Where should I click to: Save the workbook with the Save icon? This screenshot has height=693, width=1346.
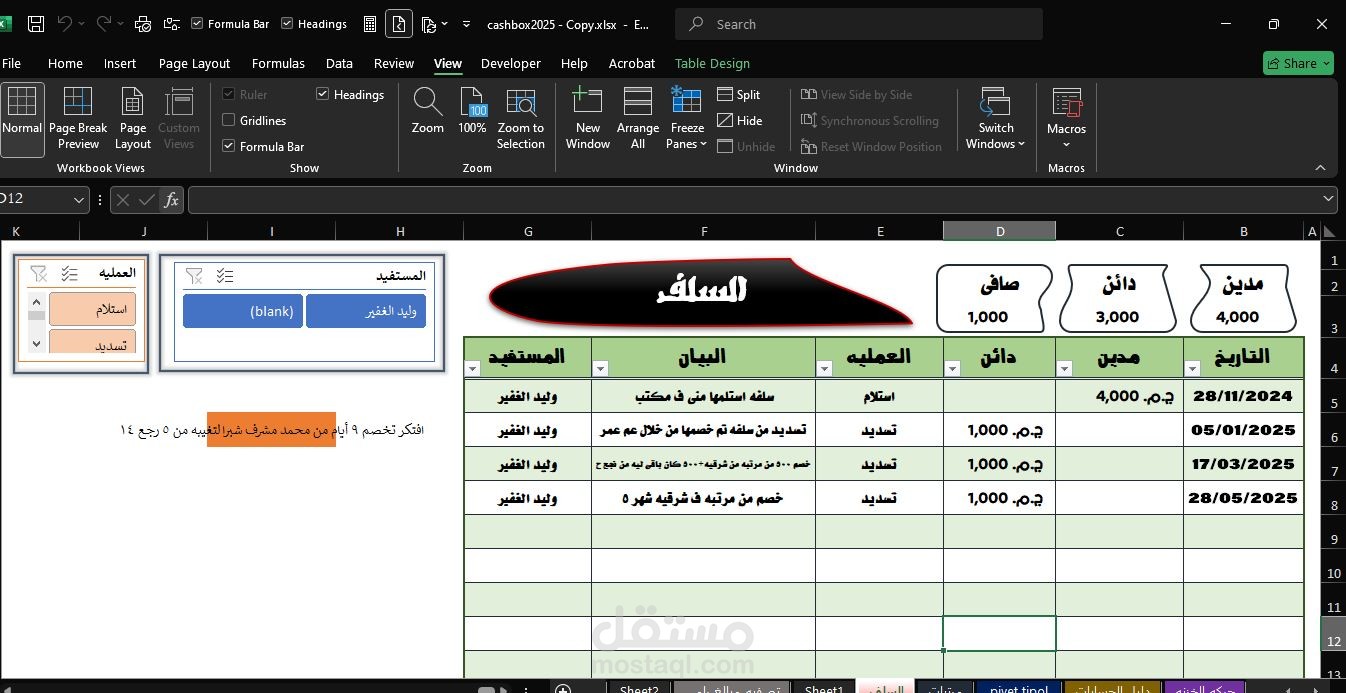point(36,23)
